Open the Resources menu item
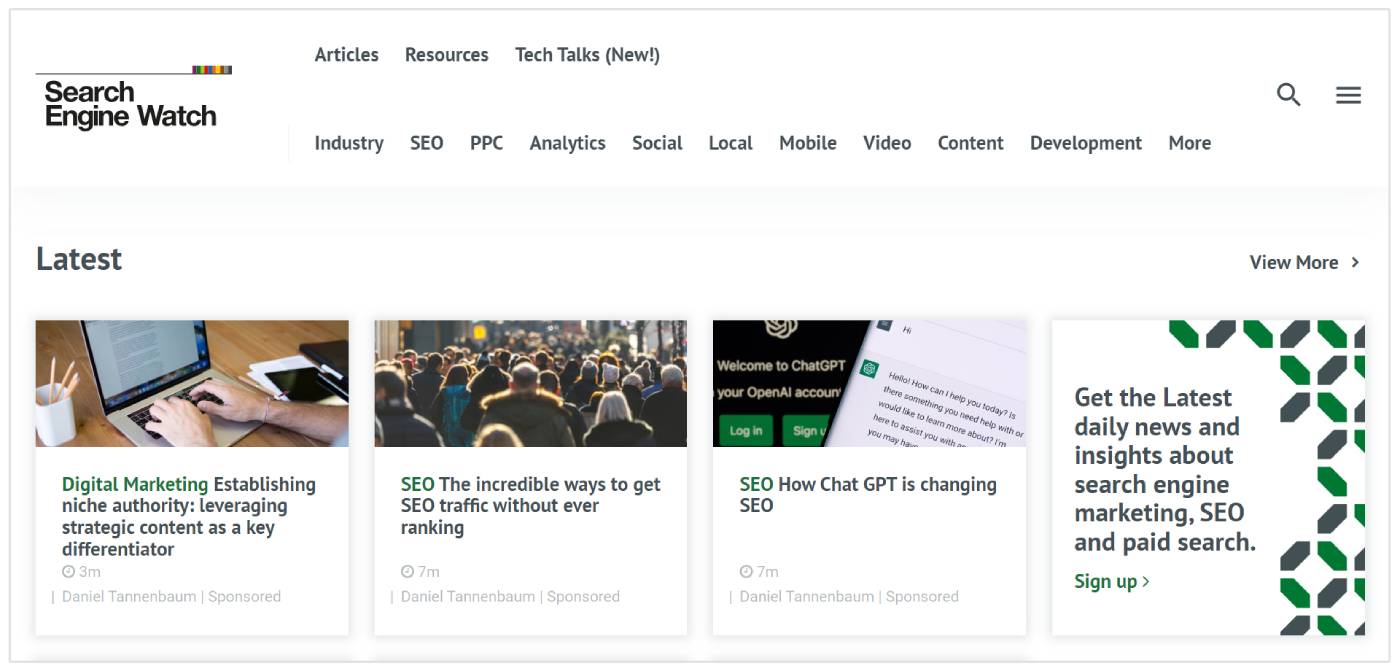 pos(446,55)
